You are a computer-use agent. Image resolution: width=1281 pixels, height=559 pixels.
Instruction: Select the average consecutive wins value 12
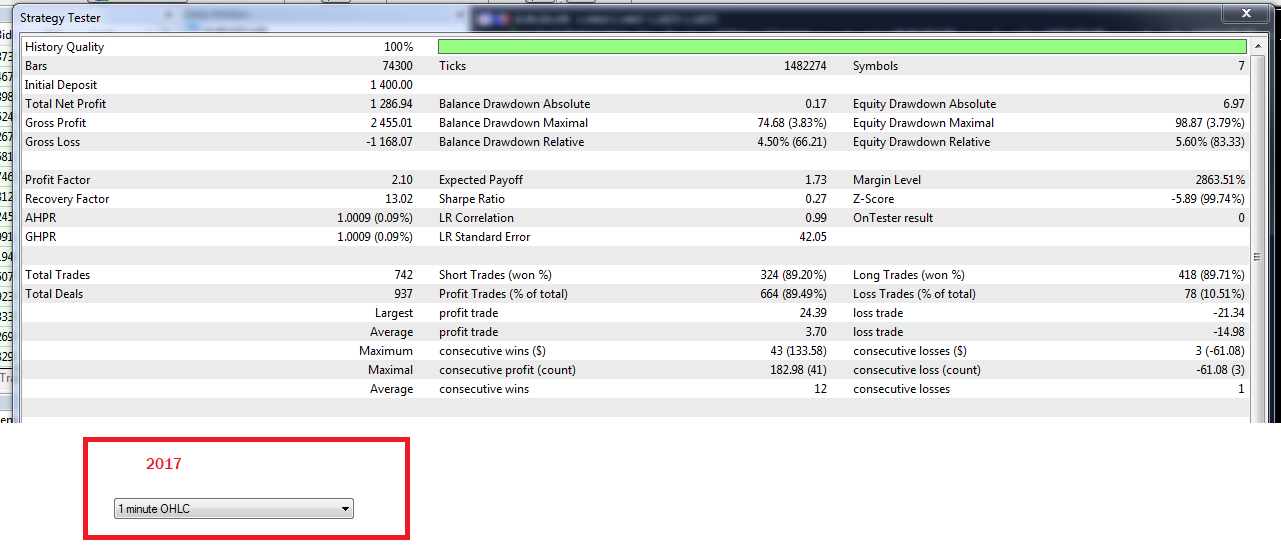[x=820, y=389]
